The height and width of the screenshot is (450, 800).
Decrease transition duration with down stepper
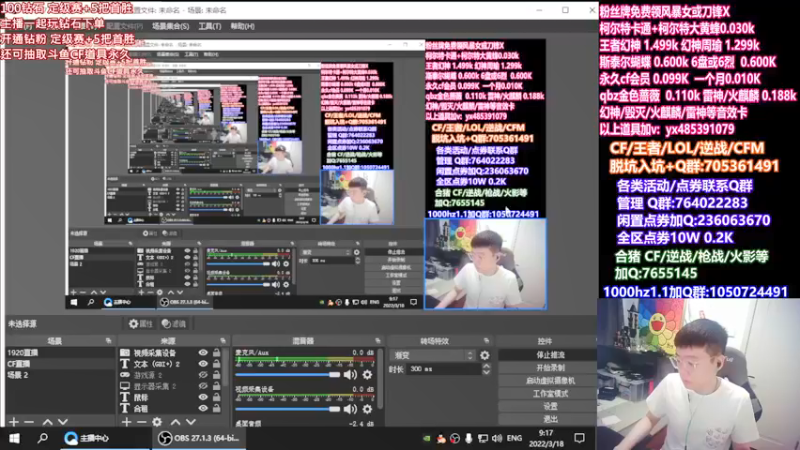point(486,372)
